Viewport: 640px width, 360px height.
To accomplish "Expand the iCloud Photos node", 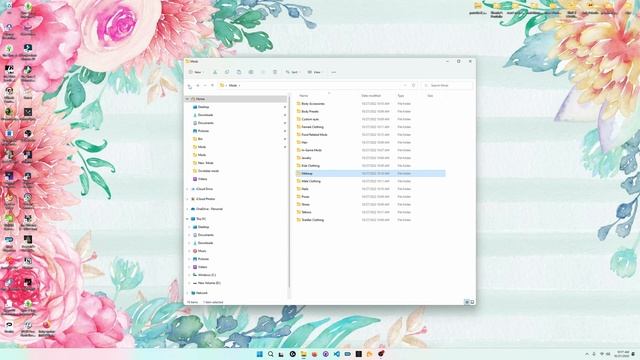I will pyautogui.click(x=188, y=199).
